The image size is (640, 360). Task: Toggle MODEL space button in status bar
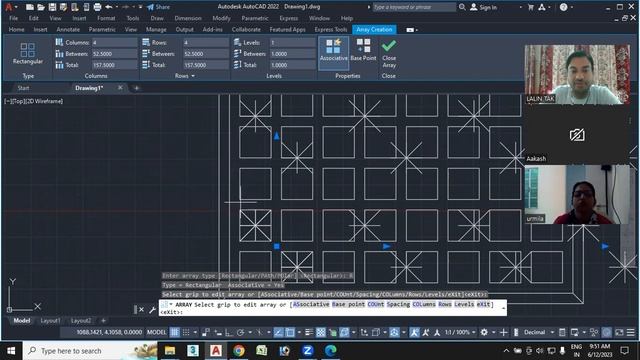(x=156, y=332)
